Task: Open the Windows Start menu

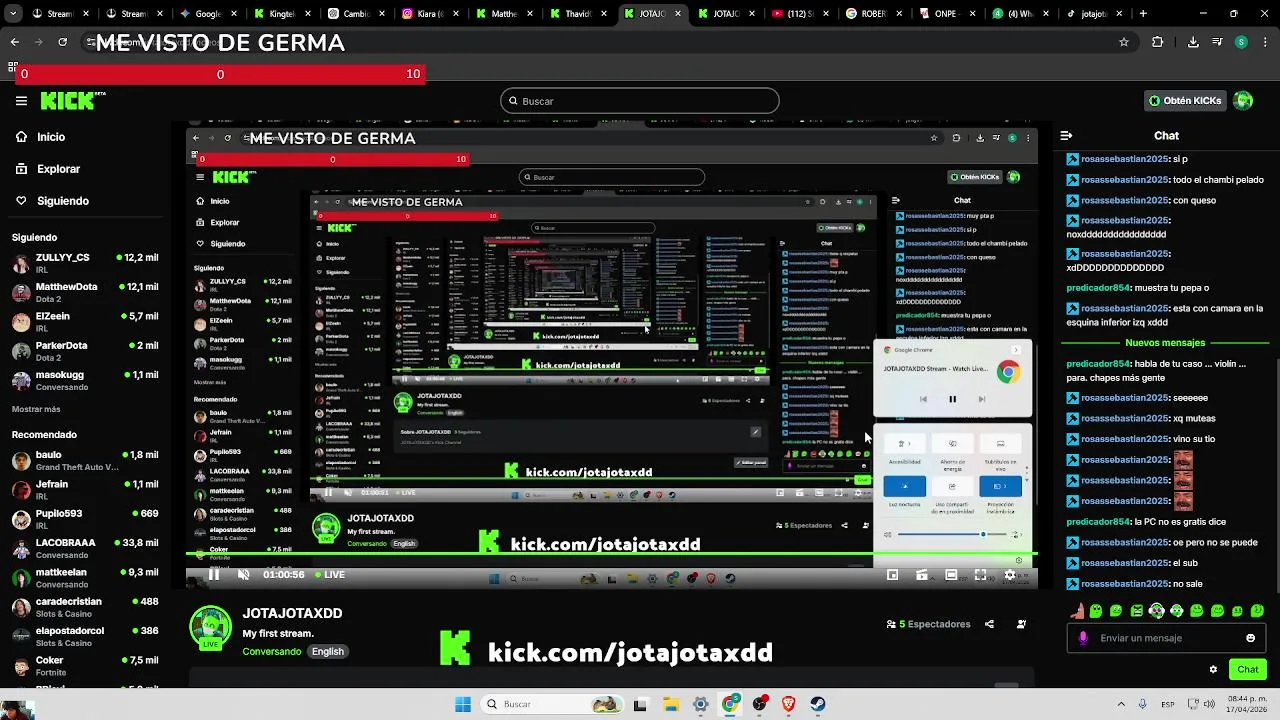Action: click(463, 704)
